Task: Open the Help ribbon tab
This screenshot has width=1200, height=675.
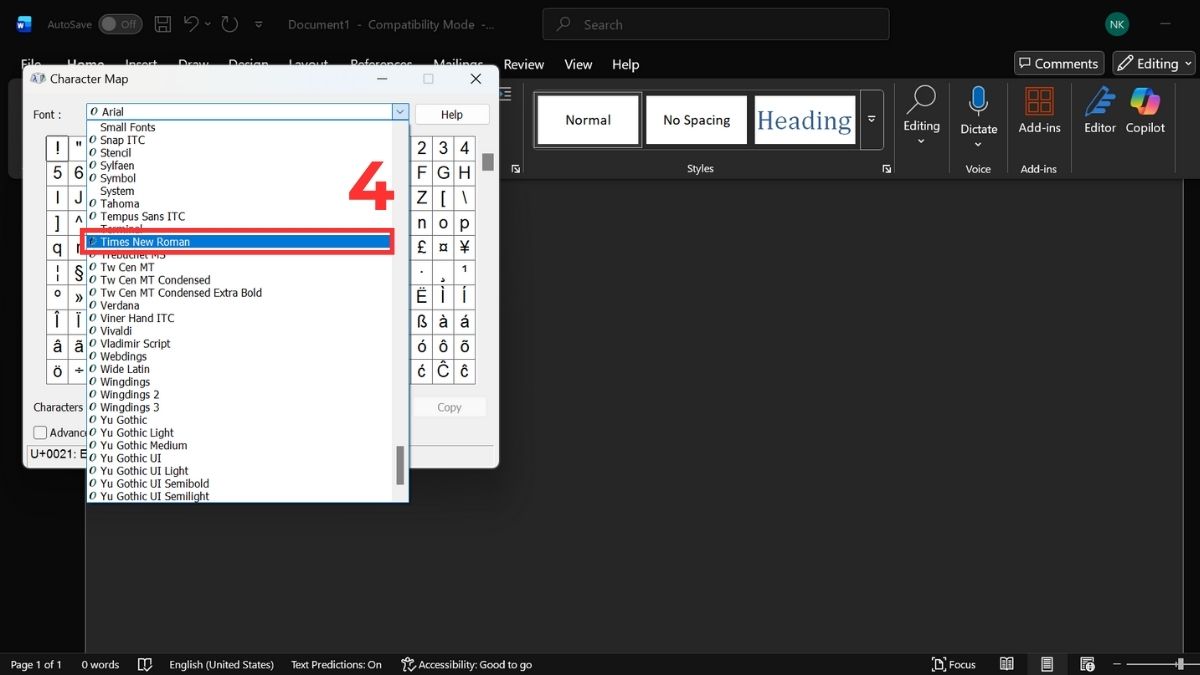Action: tap(625, 64)
